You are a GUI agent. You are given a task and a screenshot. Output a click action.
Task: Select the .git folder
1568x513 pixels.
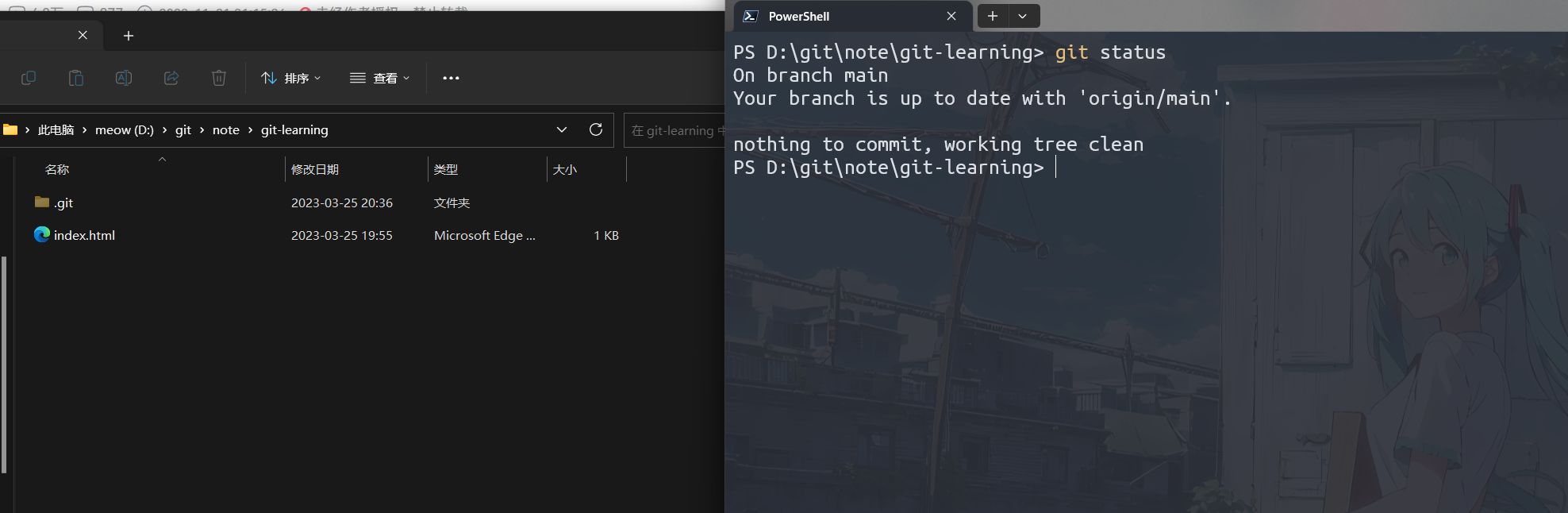(x=63, y=203)
